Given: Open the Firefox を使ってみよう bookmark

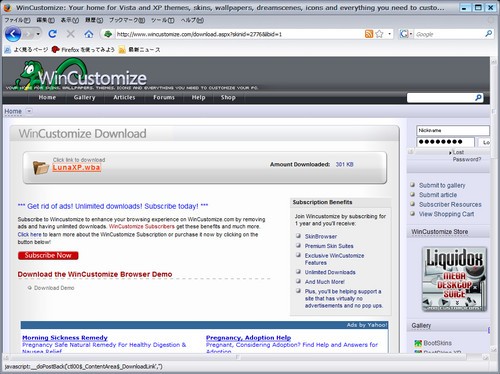Looking at the screenshot, I should pos(83,50).
